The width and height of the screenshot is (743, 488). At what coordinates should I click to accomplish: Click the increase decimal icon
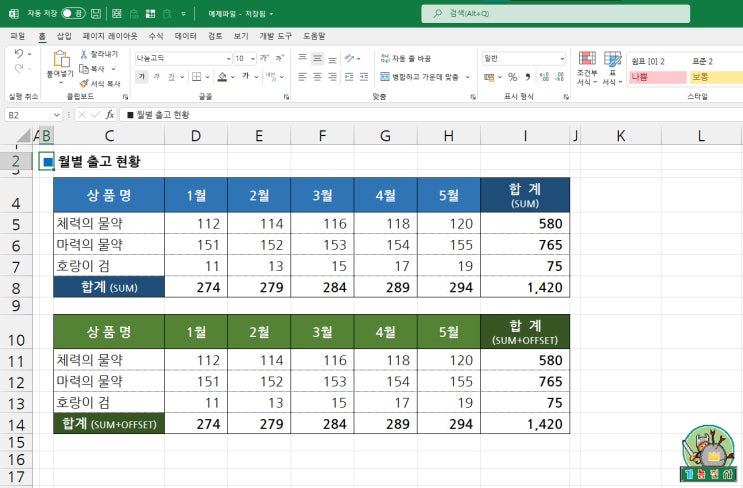click(x=544, y=77)
